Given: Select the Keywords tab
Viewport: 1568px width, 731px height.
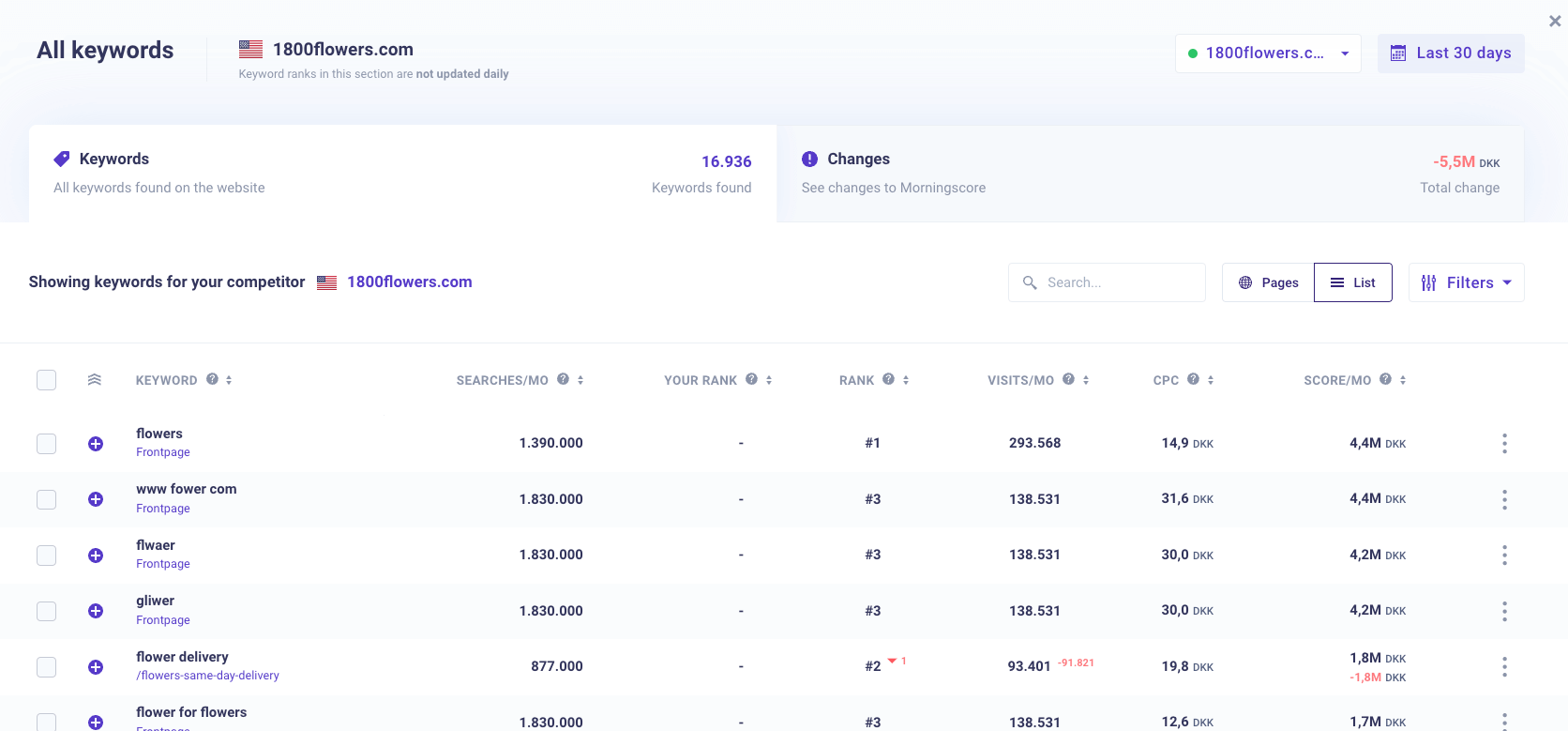Looking at the screenshot, I should pyautogui.click(x=402, y=174).
